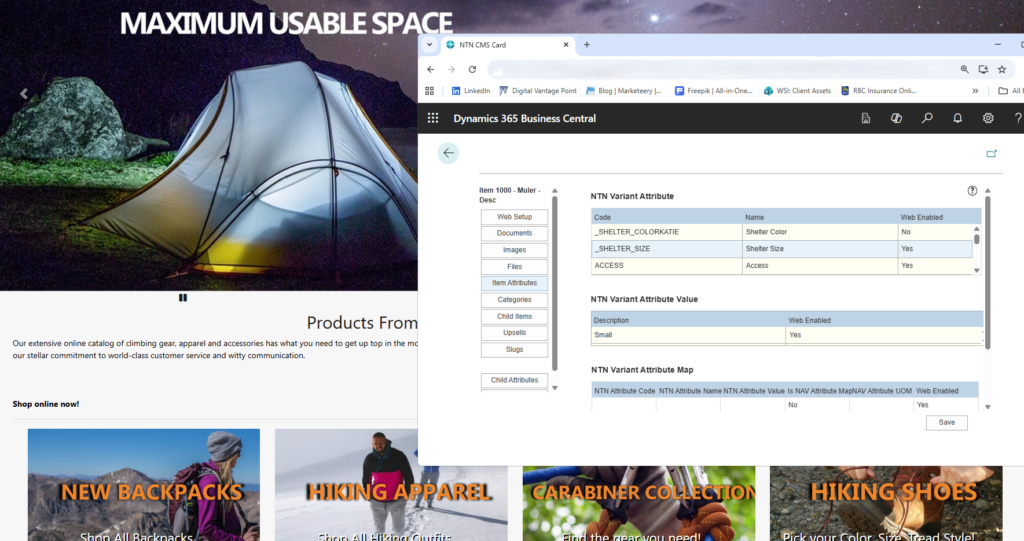Go to the previous hero slide
The image size is (1024, 541).
tap(24, 94)
